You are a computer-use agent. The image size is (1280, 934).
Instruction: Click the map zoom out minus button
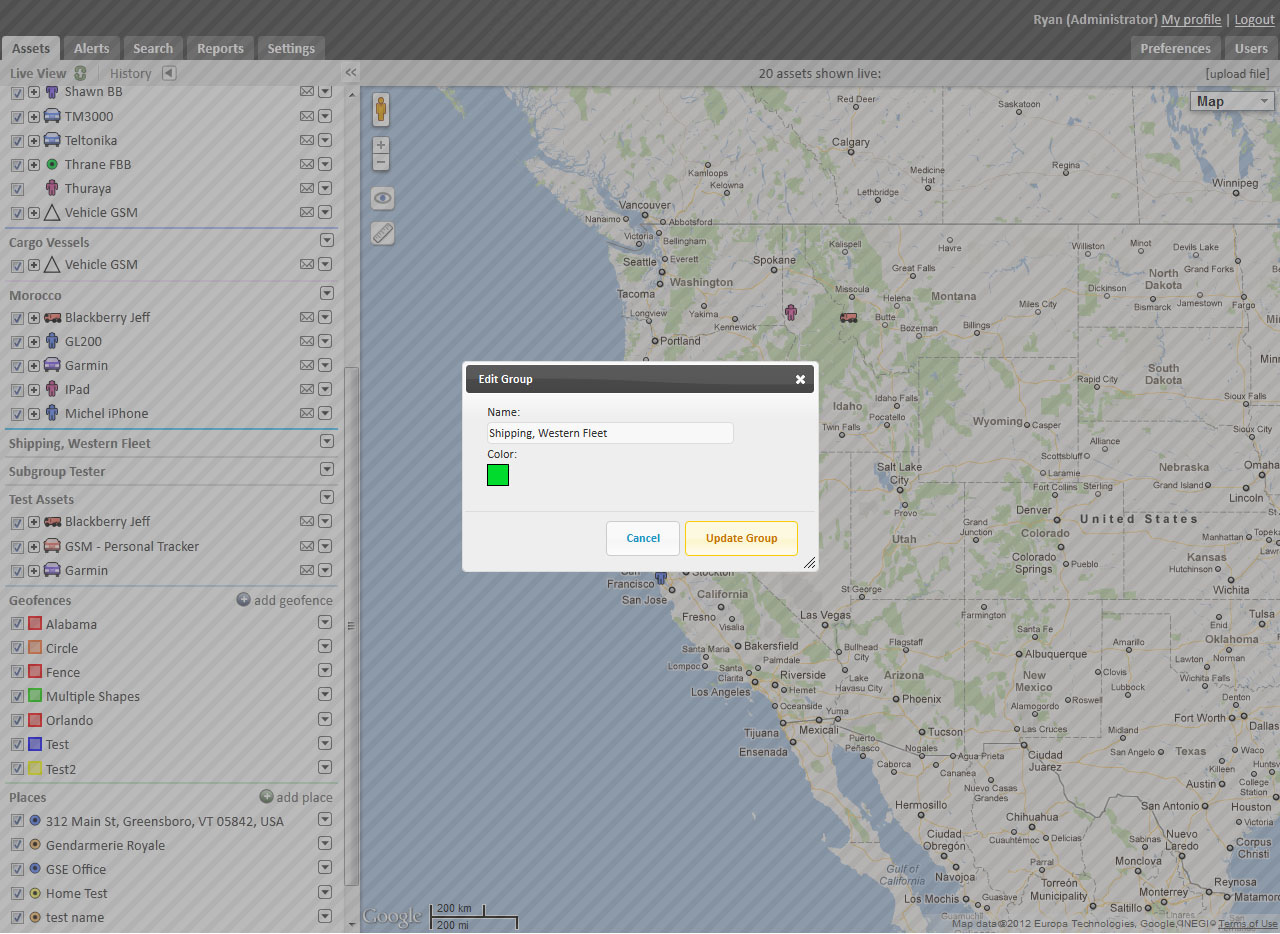[381, 163]
